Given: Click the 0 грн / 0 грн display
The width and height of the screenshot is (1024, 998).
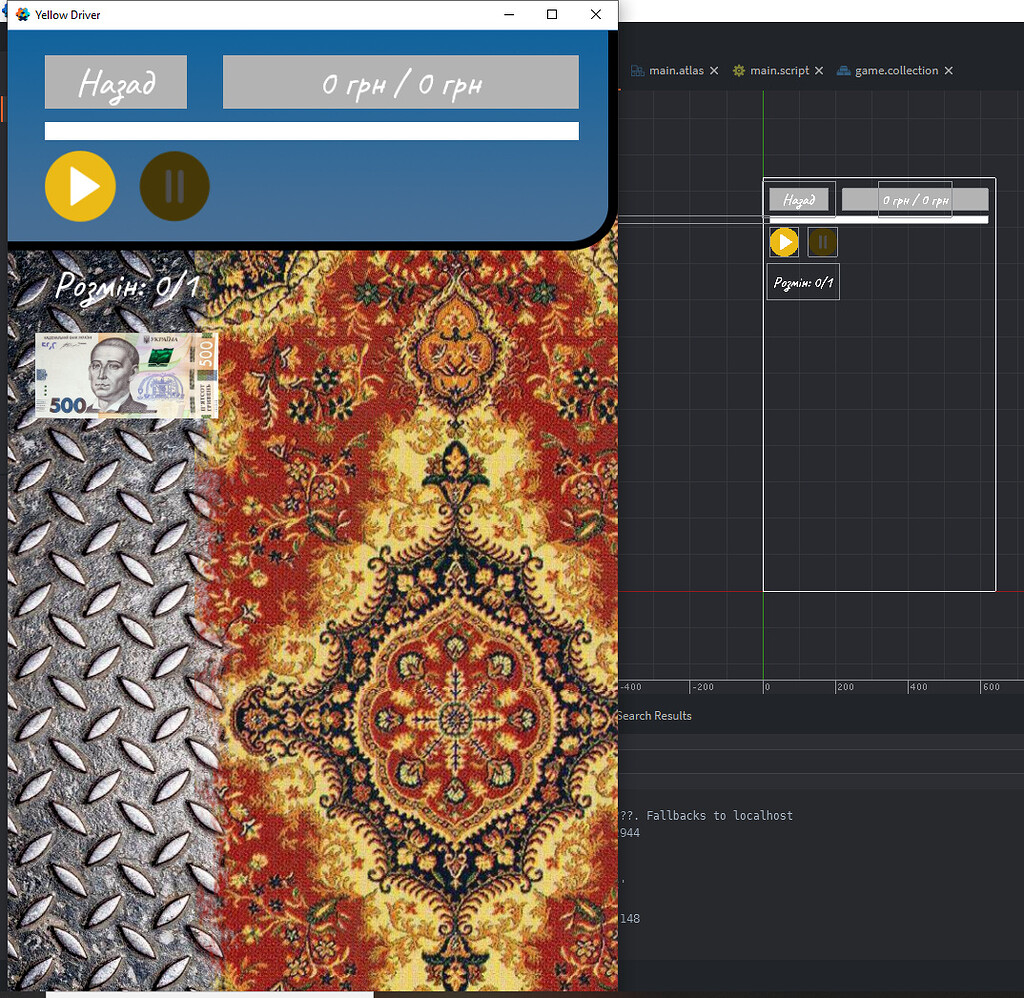Looking at the screenshot, I should [x=400, y=82].
